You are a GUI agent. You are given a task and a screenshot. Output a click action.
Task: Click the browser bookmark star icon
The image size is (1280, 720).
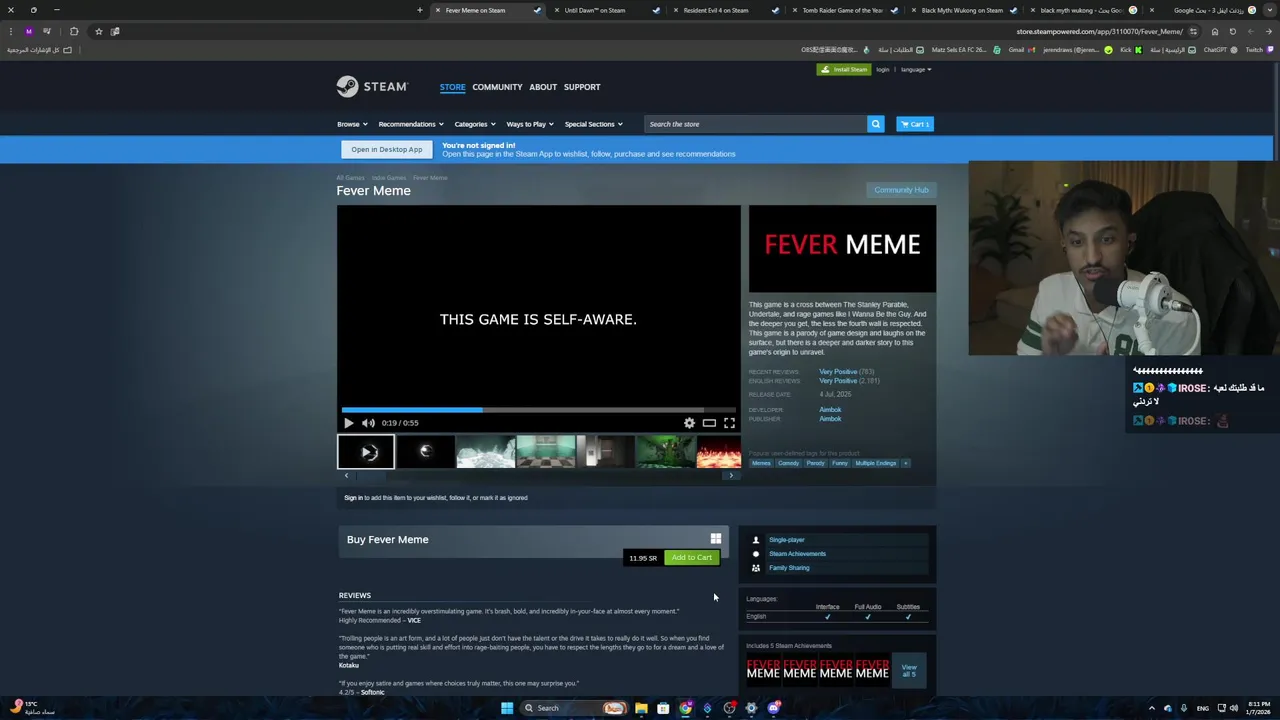(98, 31)
